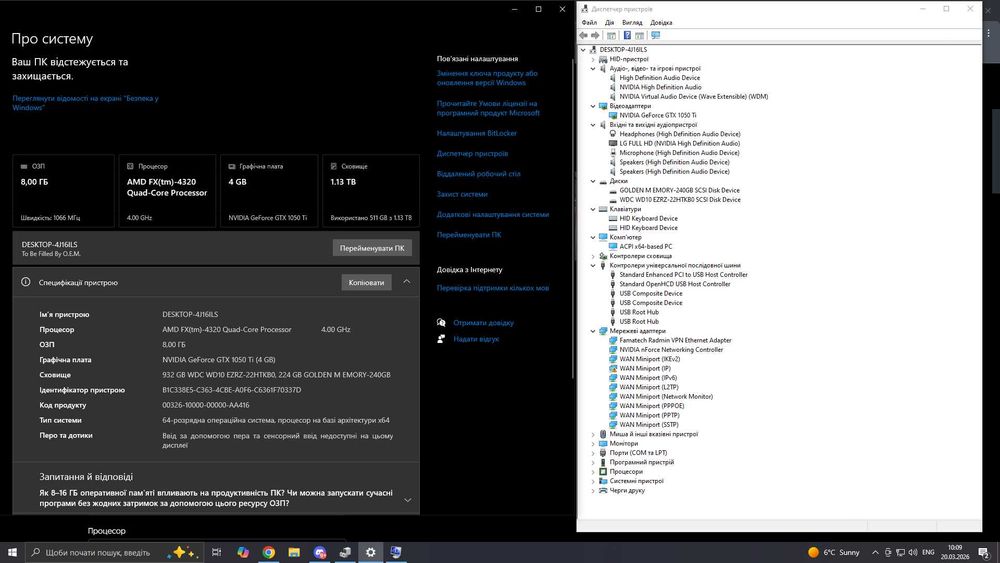
Task: Open Додаткові налаштування системи link
Action: 492,215
